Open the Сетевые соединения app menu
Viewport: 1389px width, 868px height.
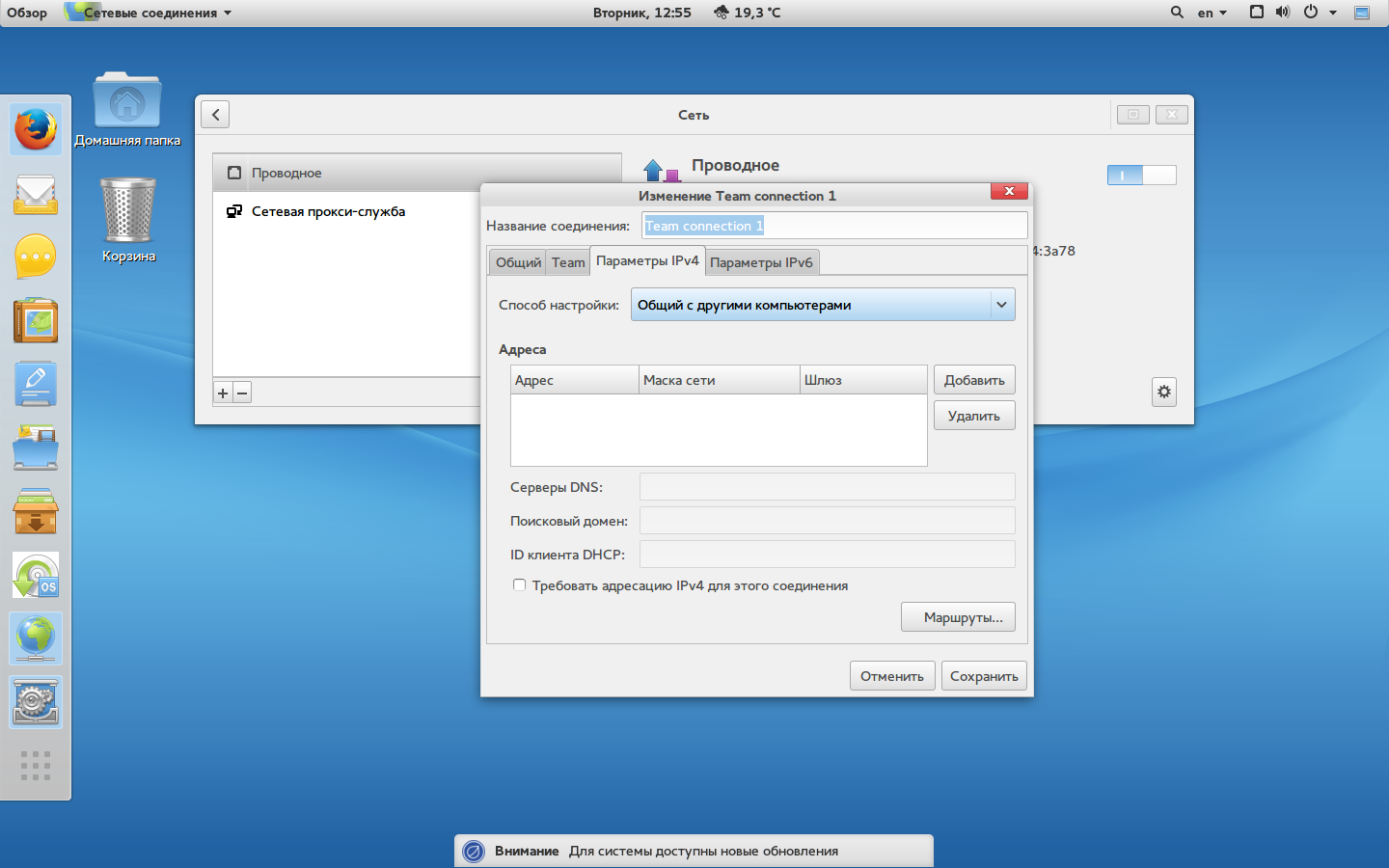pyautogui.click(x=150, y=13)
